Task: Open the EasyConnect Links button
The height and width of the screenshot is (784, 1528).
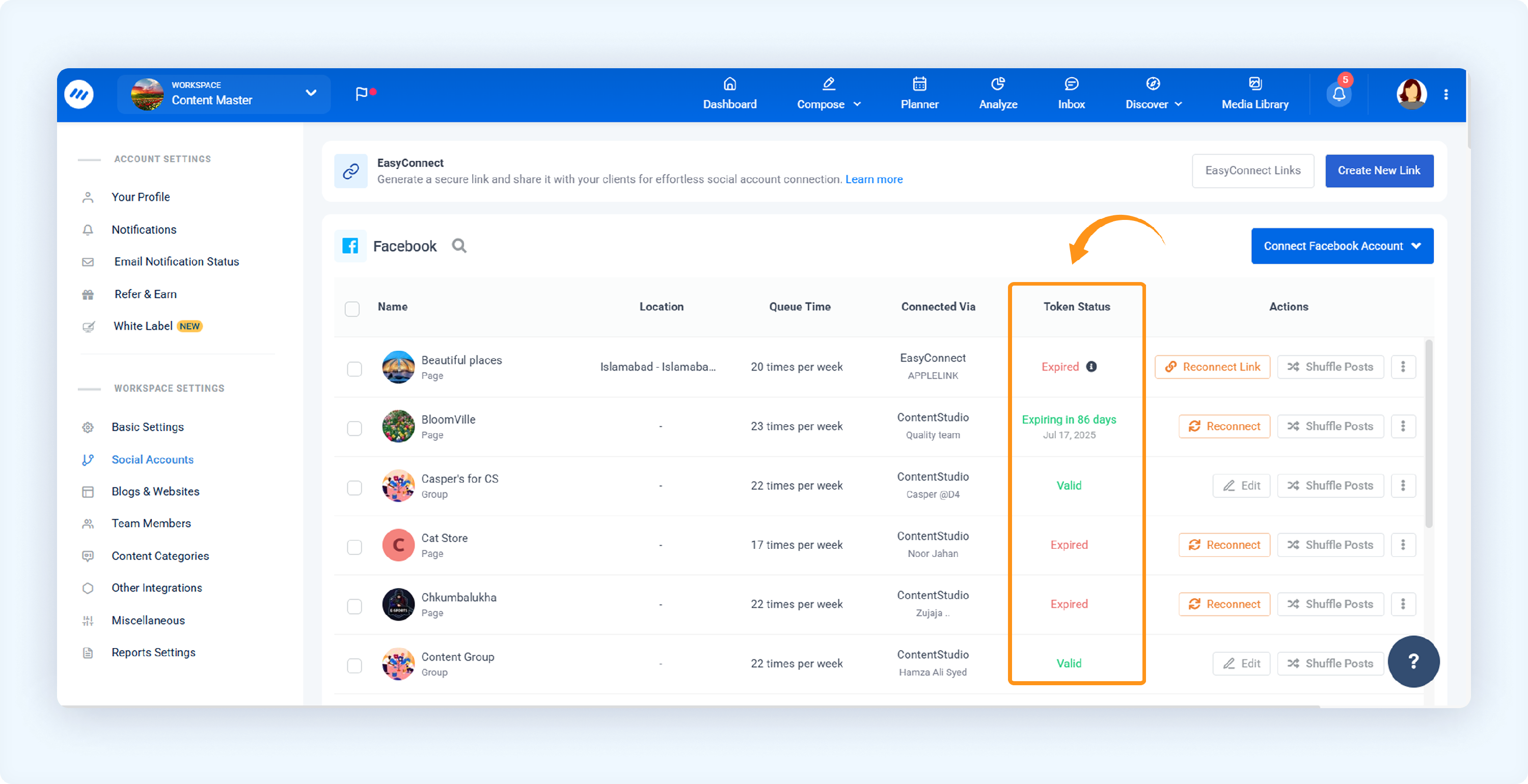Action: click(x=1253, y=171)
